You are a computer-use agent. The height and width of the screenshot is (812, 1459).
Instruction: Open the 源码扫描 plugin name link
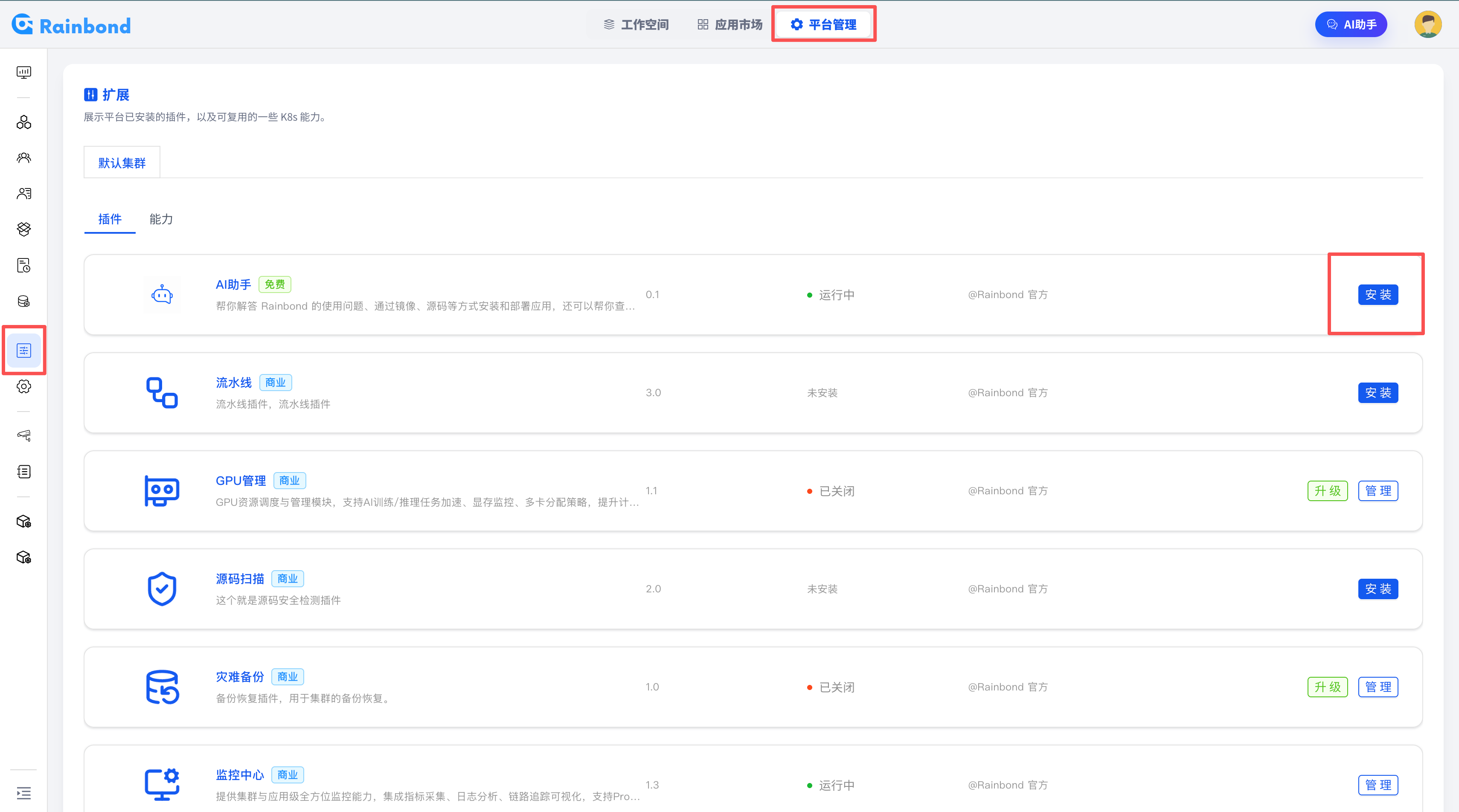pyautogui.click(x=240, y=578)
